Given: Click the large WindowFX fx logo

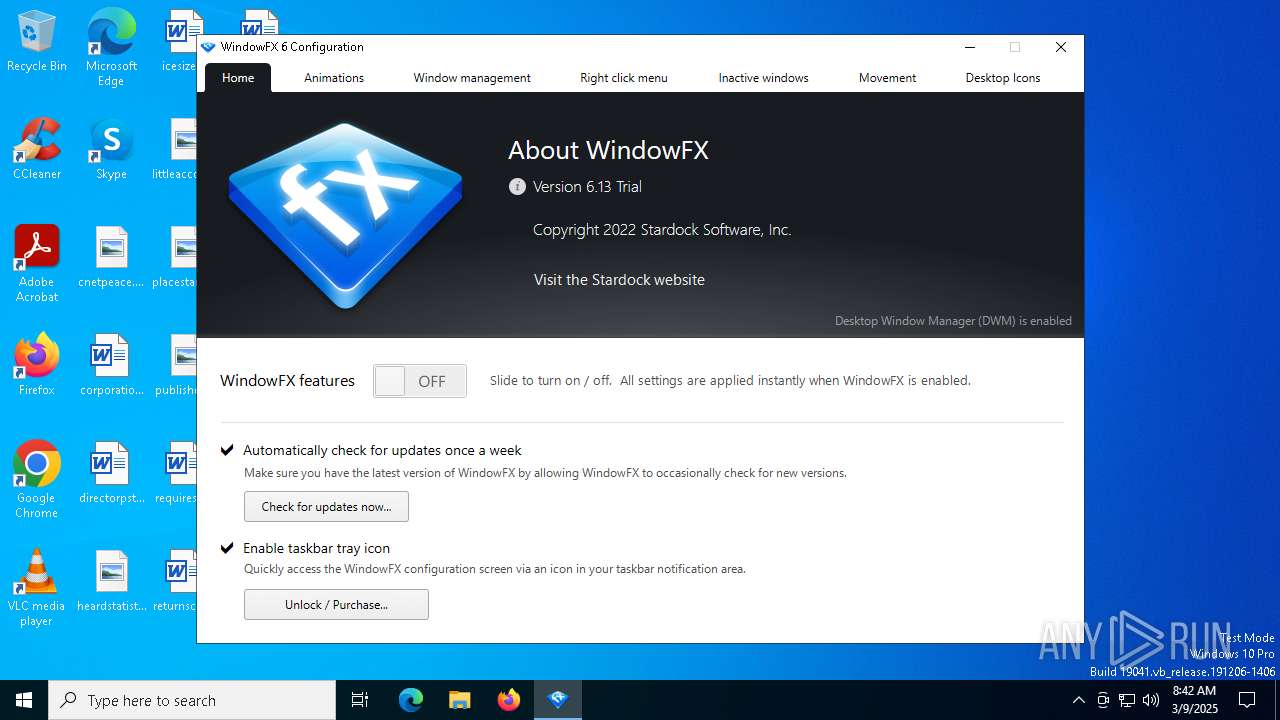Looking at the screenshot, I should pos(345,214).
